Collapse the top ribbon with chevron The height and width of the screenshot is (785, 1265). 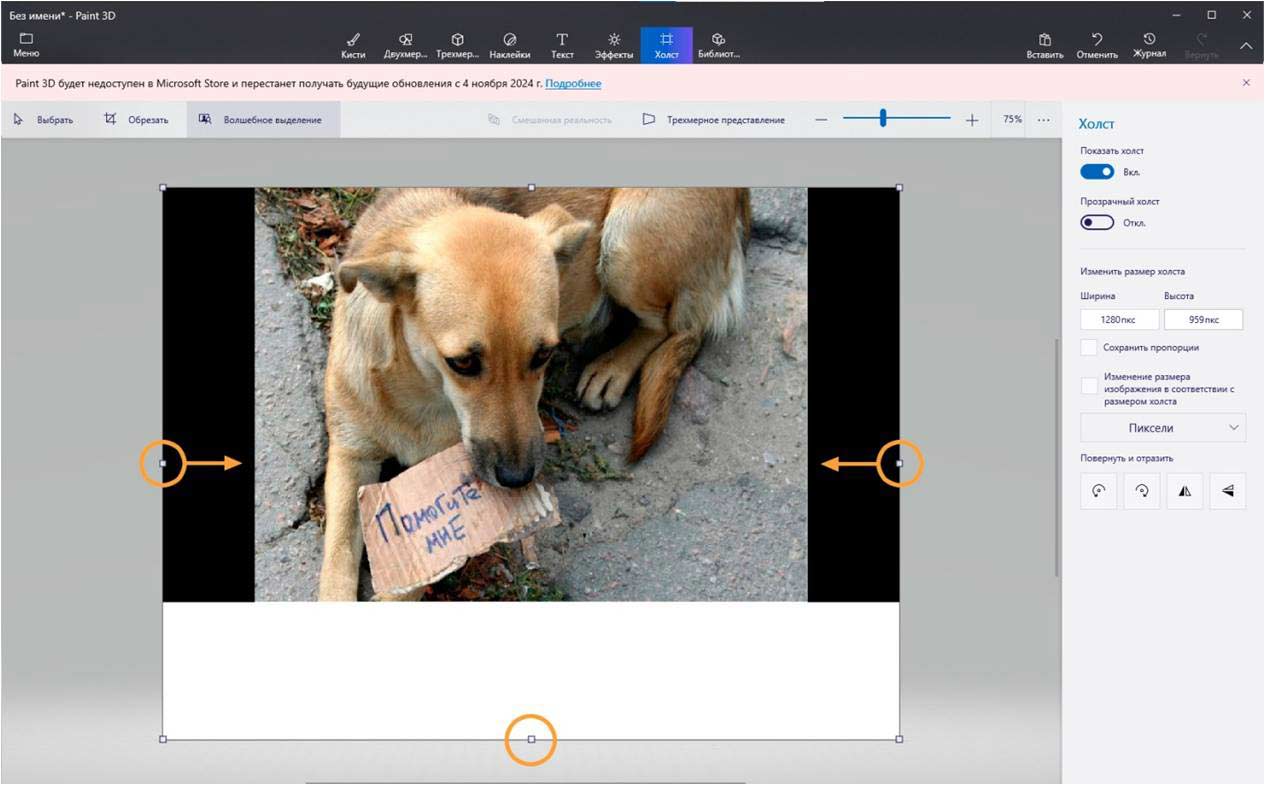click(1246, 45)
